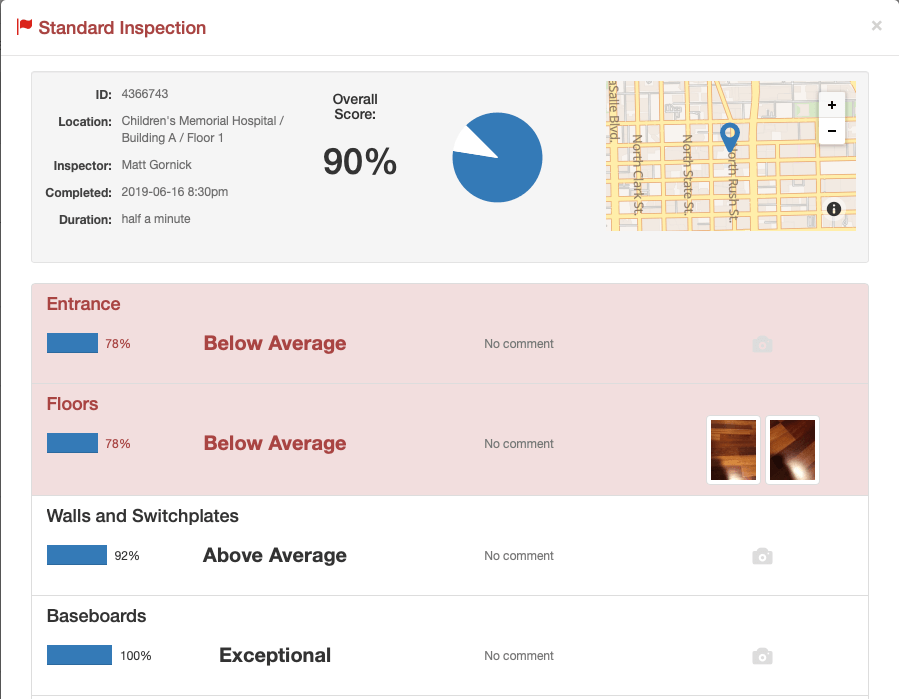Click the Entrance 78% score bar

click(72, 343)
